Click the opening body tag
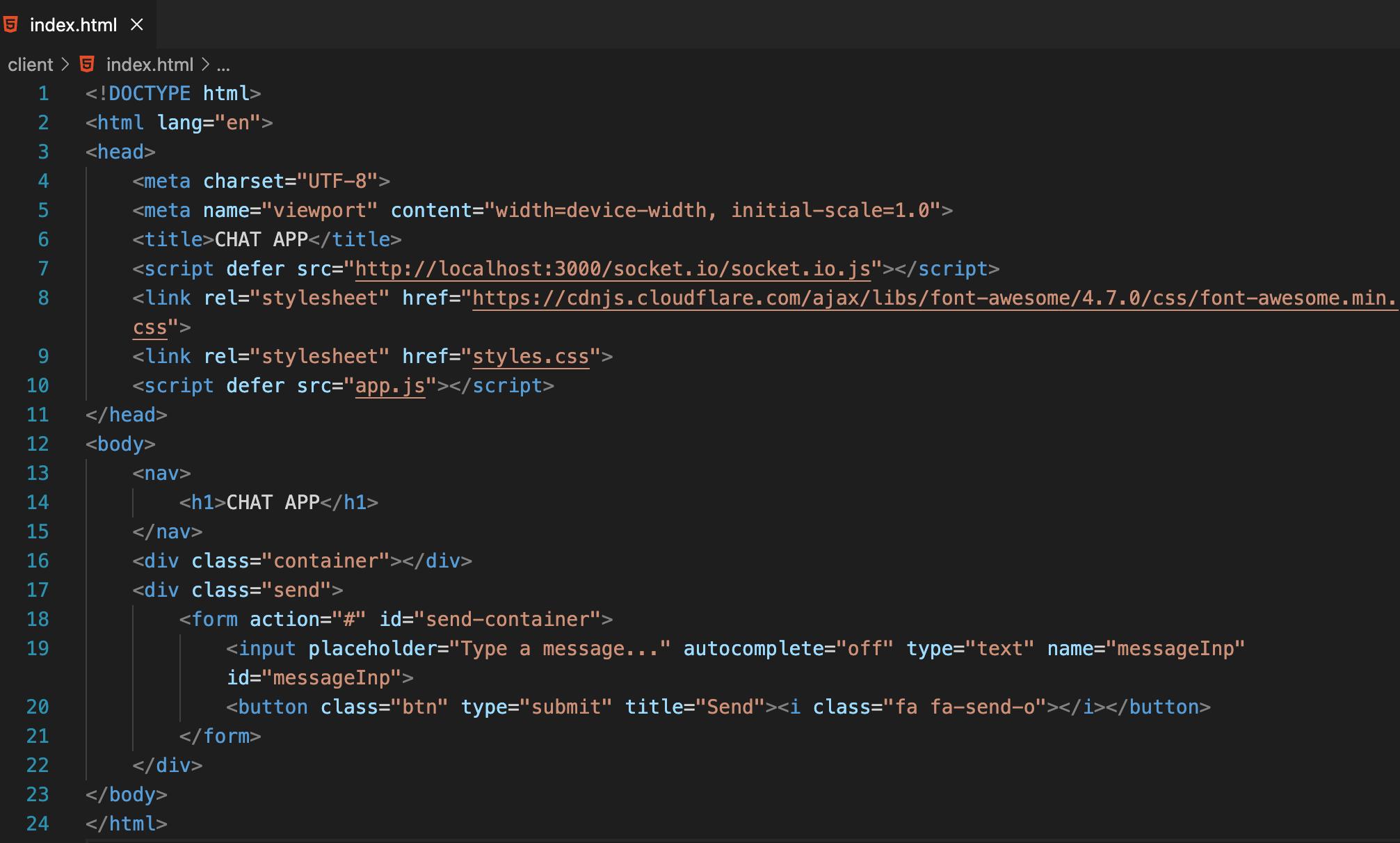The height and width of the screenshot is (843, 1400). click(x=120, y=444)
